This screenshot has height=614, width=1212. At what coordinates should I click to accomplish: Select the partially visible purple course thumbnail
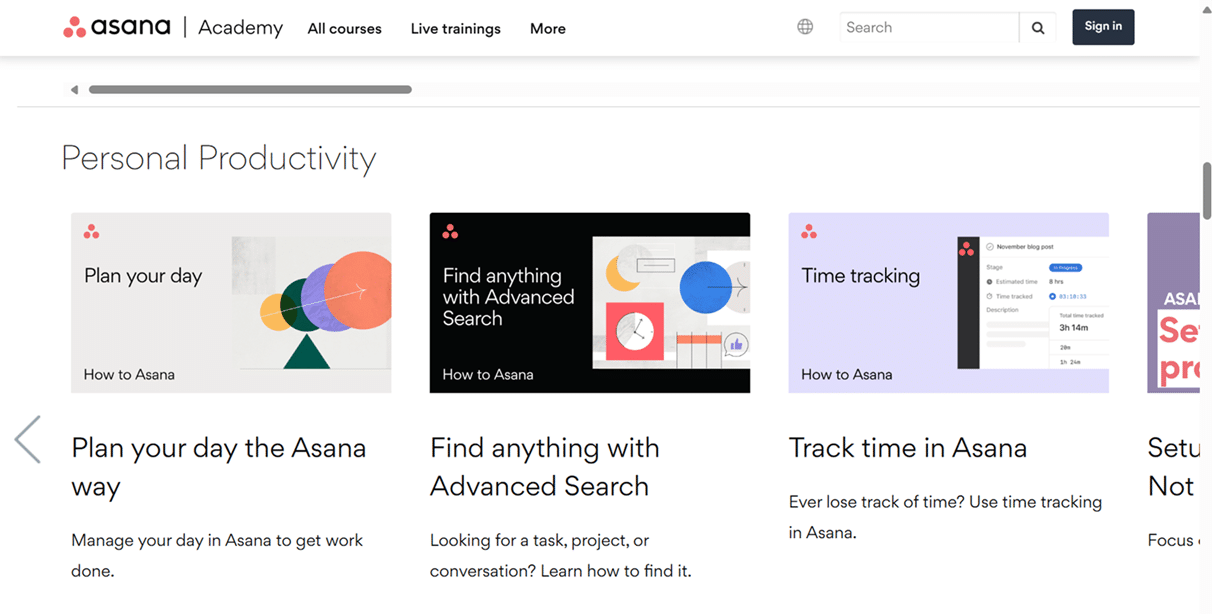(1173, 302)
